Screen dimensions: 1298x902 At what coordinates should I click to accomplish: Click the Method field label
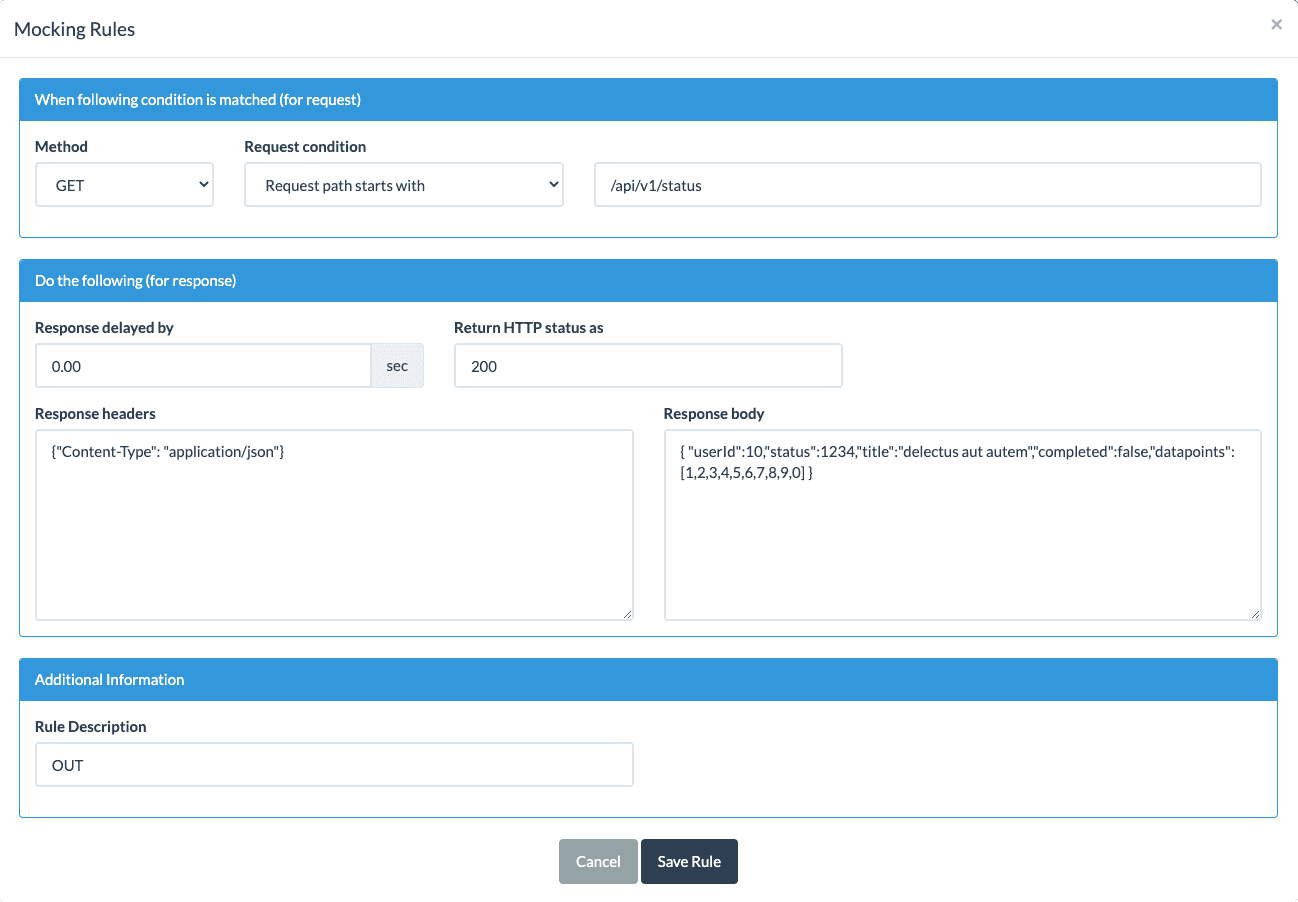(x=61, y=147)
